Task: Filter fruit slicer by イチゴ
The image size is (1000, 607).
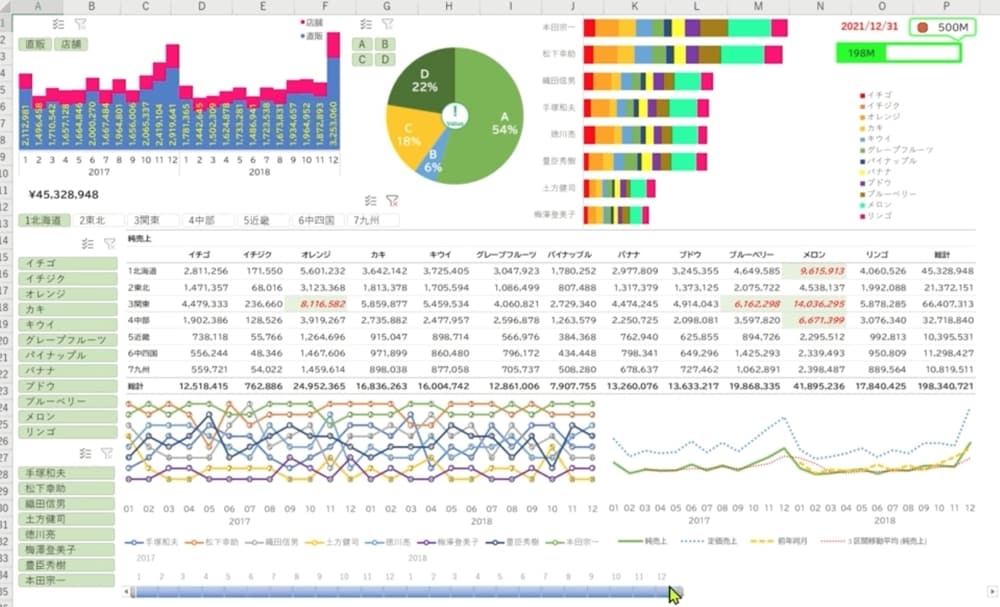Action: tap(68, 263)
